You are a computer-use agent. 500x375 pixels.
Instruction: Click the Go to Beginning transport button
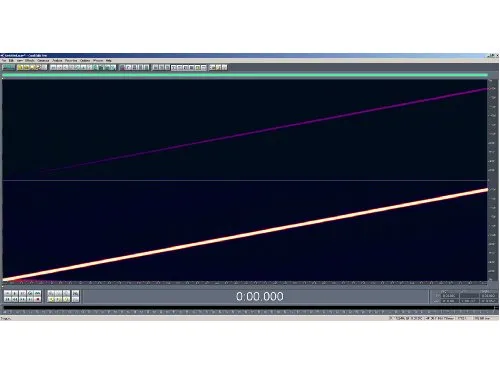tap(7, 299)
